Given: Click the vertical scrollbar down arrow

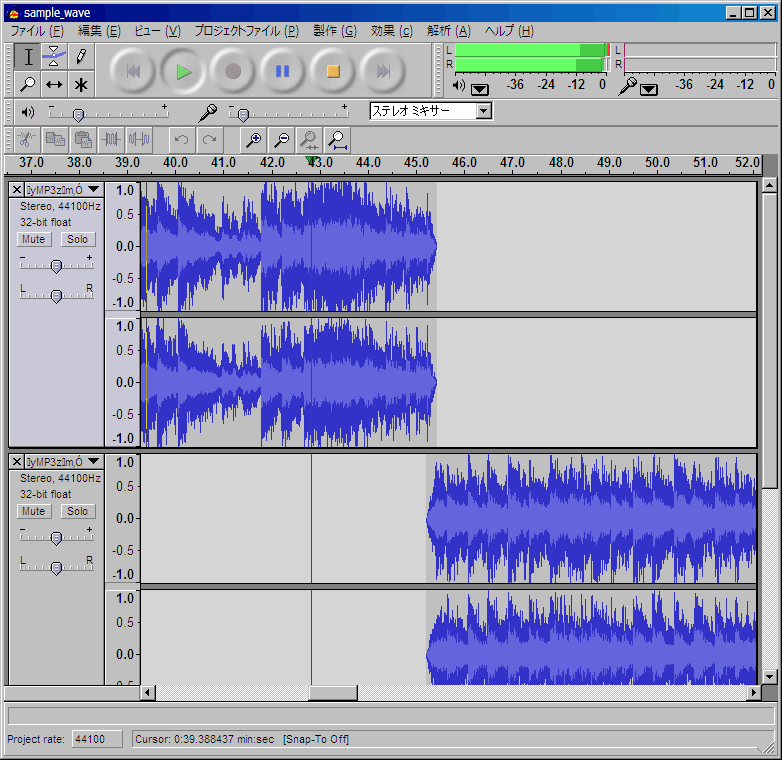Looking at the screenshot, I should click(770, 677).
